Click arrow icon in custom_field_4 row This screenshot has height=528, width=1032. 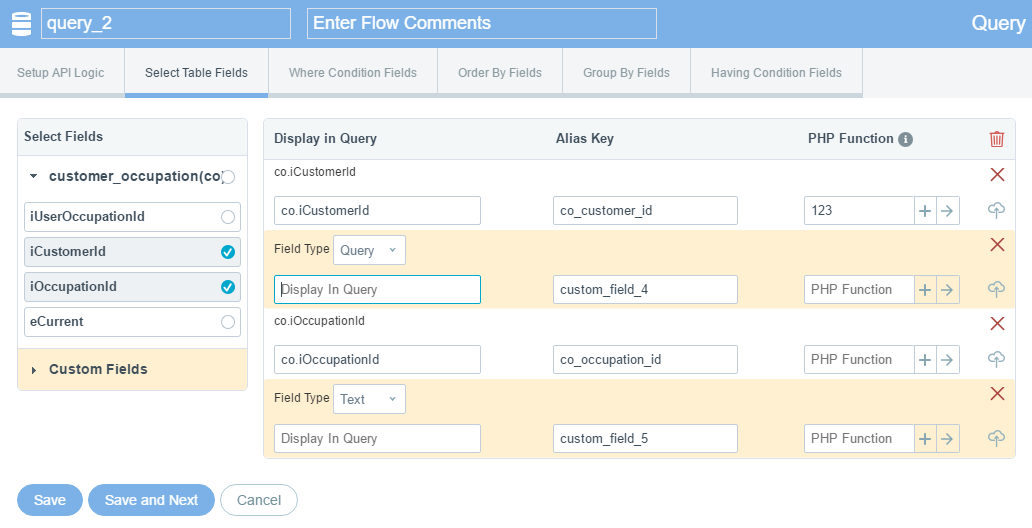(x=947, y=290)
